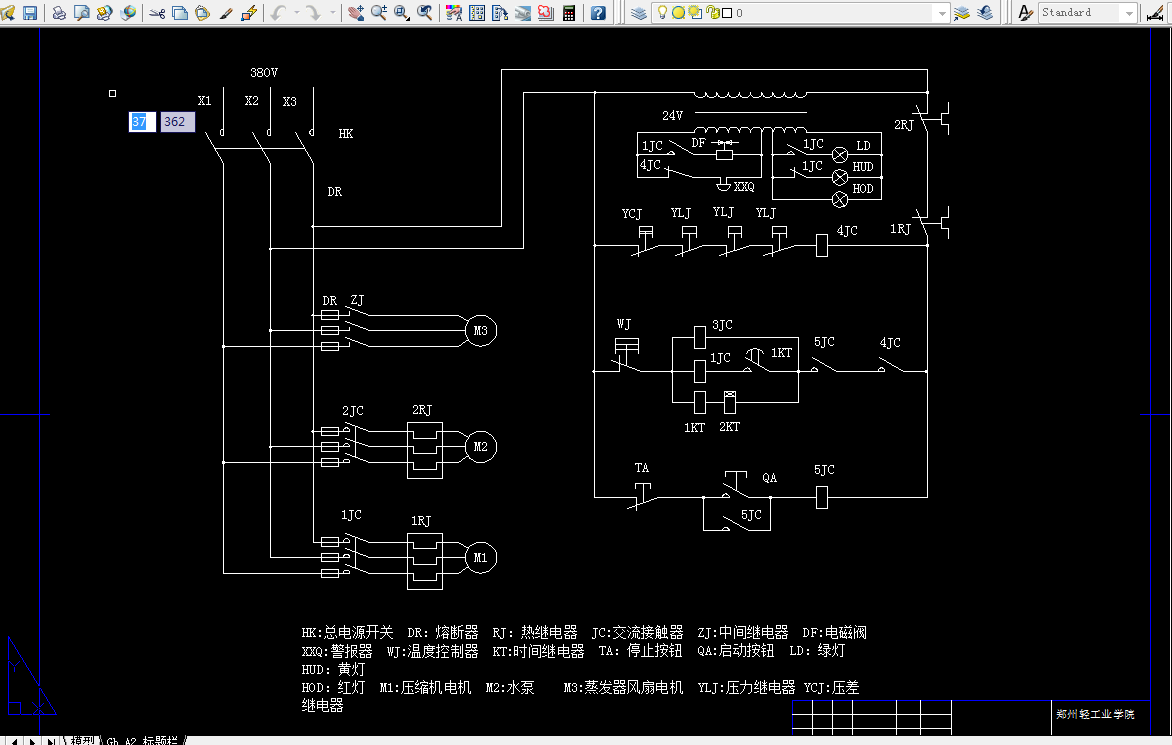
Task: Click the 24V transformer label
Action: coord(672,115)
